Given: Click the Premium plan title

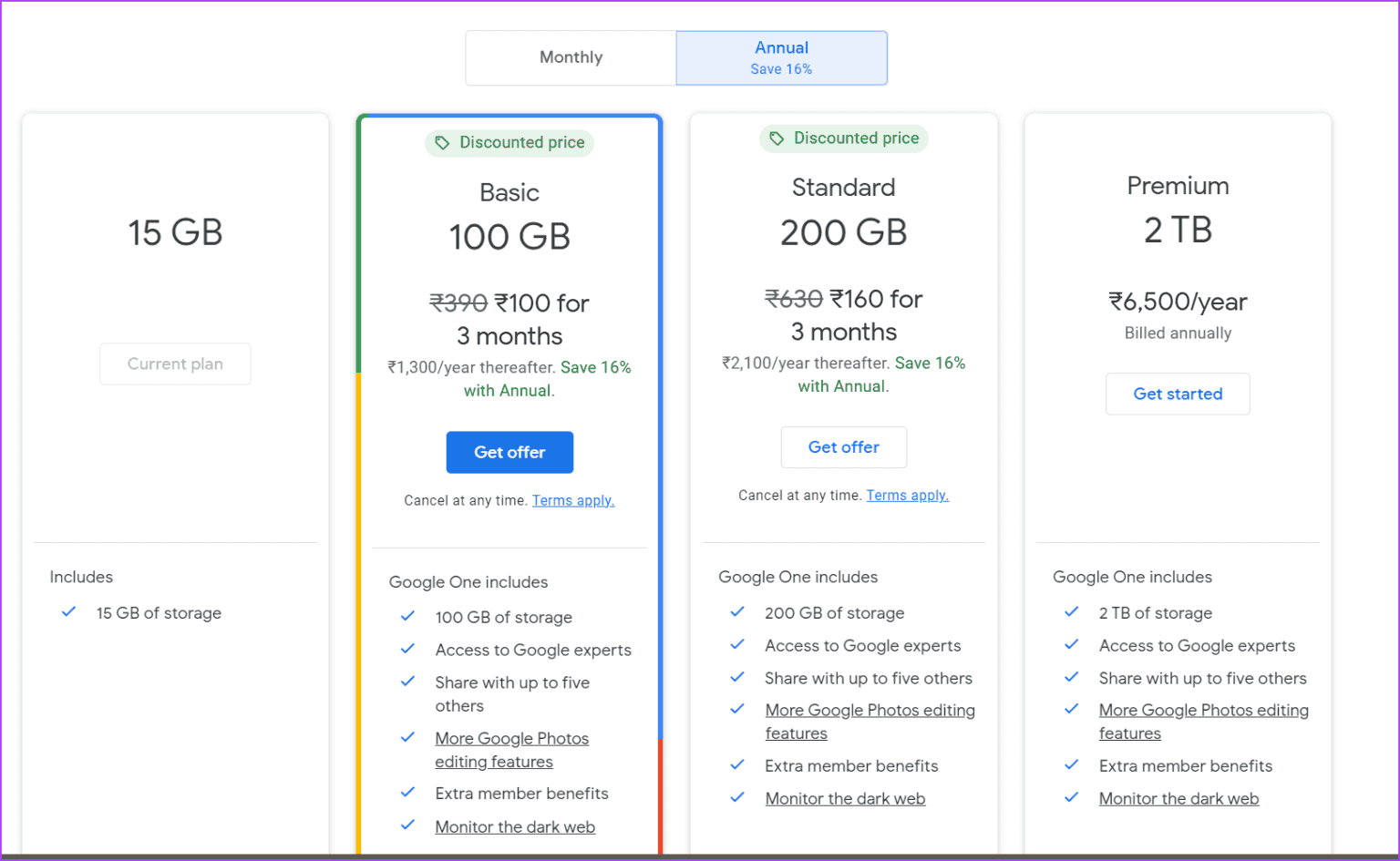Looking at the screenshot, I should click(x=1178, y=186).
